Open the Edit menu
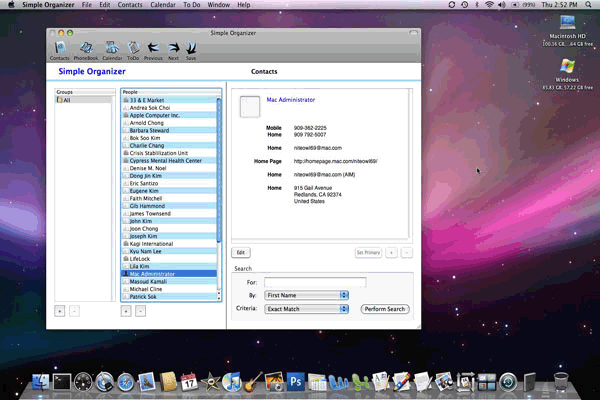600x400 pixels. [x=104, y=5]
